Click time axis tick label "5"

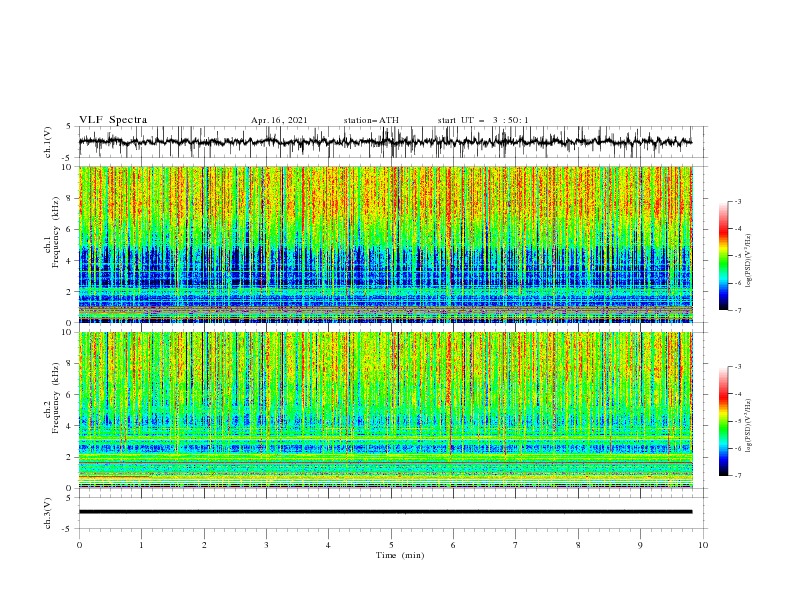tap(391, 545)
